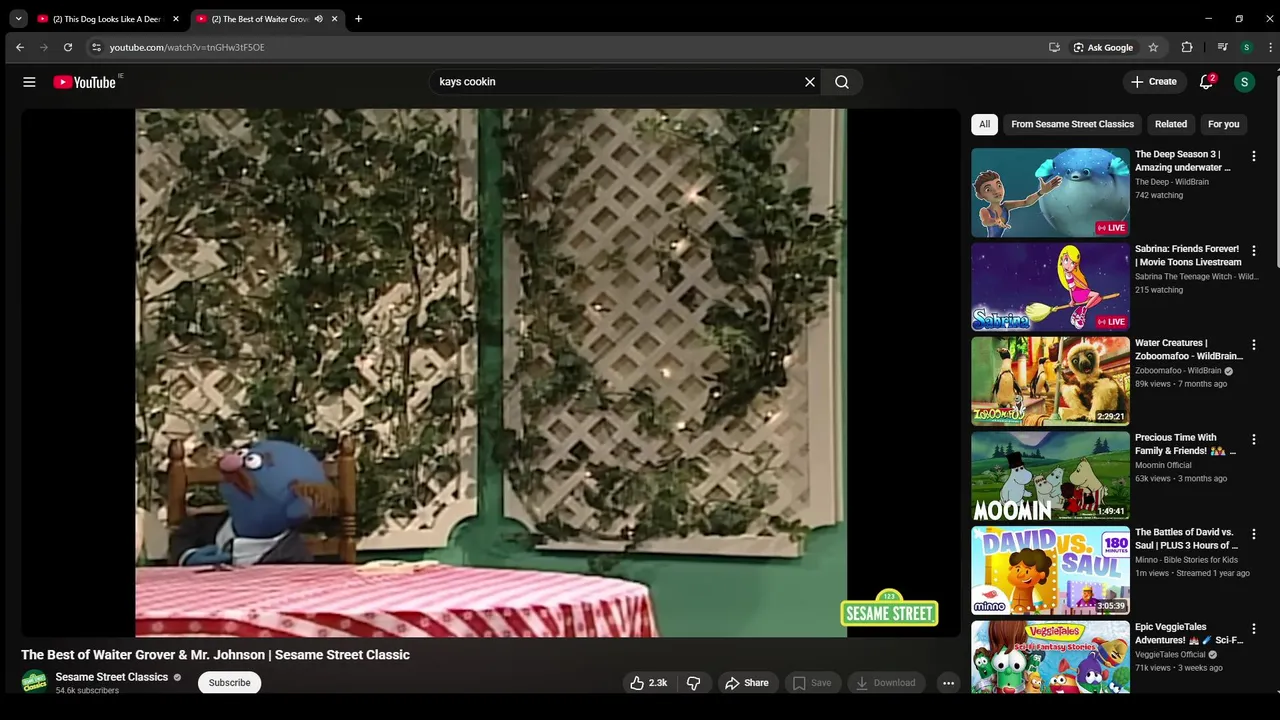Open the tab search dropdown arrow
The width and height of the screenshot is (1280, 720).
click(x=18, y=19)
